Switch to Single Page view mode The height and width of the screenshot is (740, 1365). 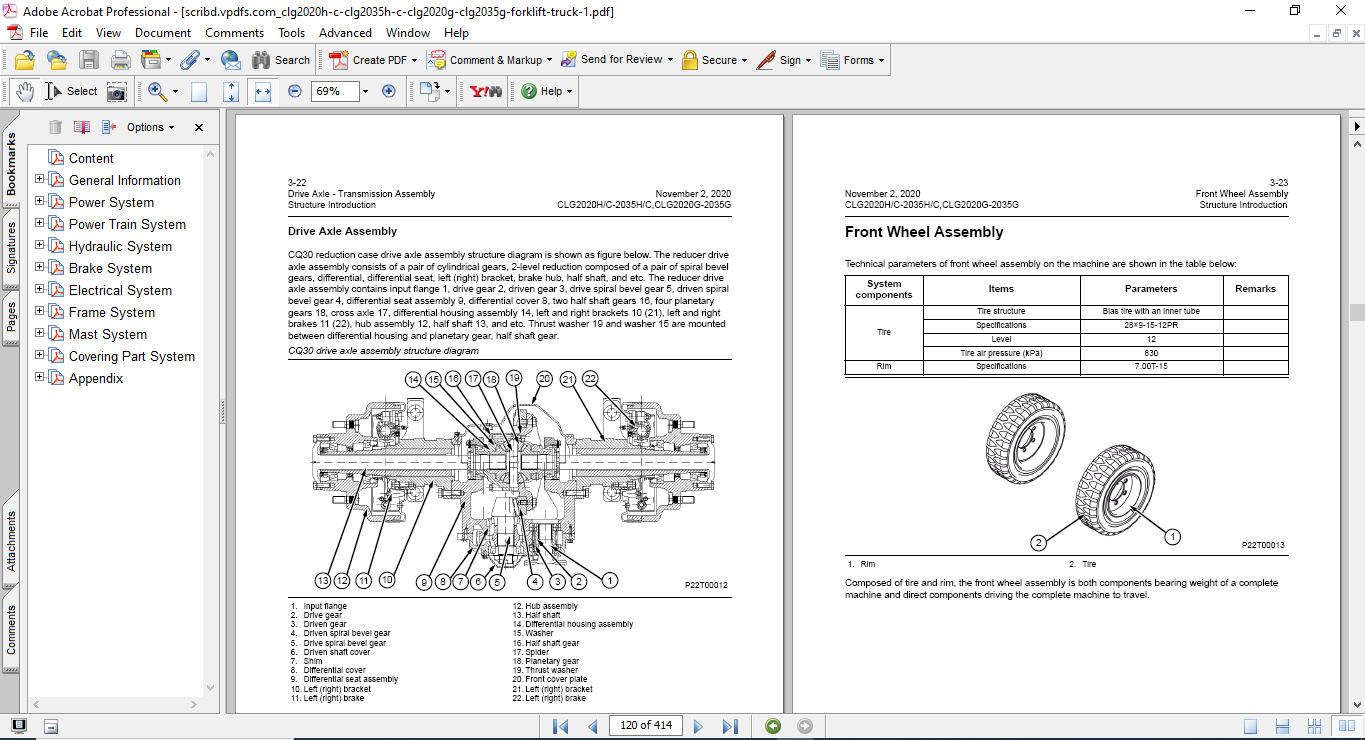[1252, 726]
